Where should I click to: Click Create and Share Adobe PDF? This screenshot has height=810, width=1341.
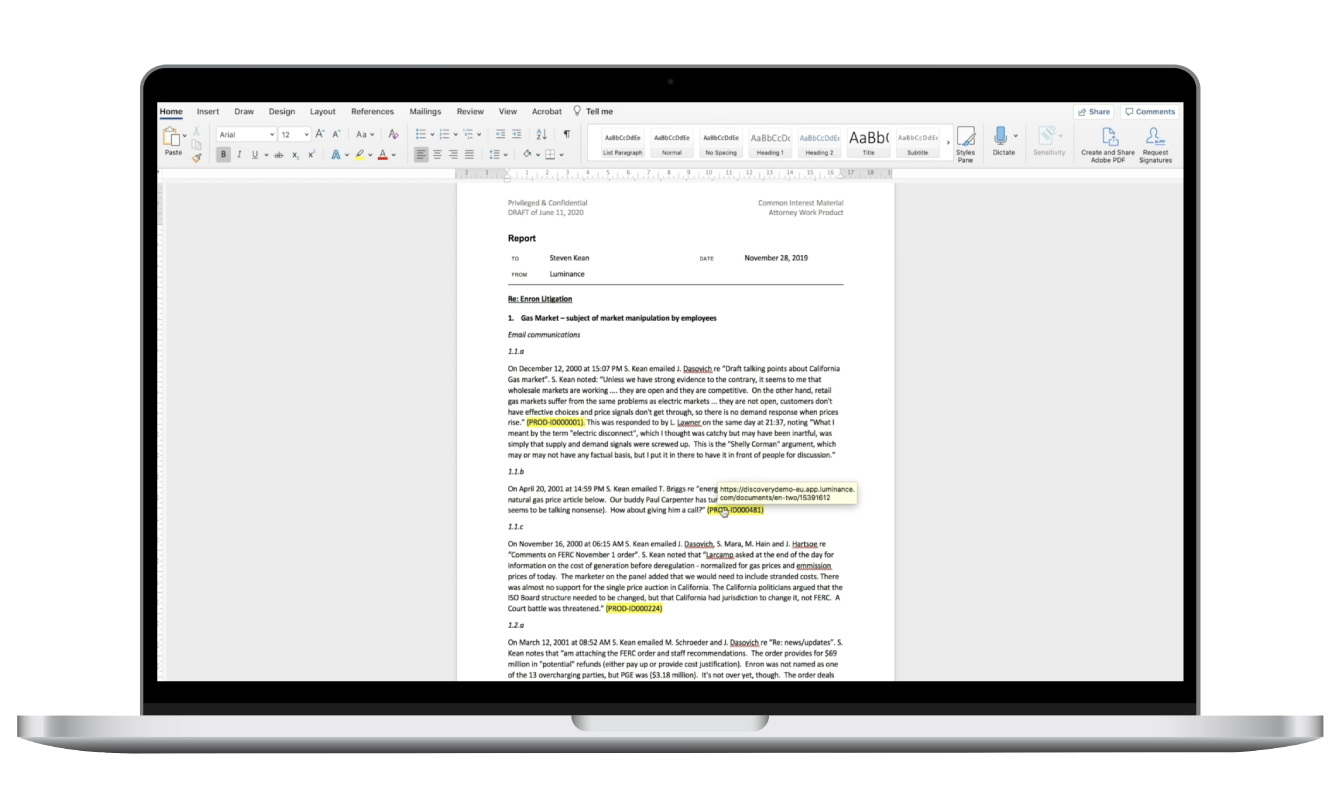coord(1108,144)
